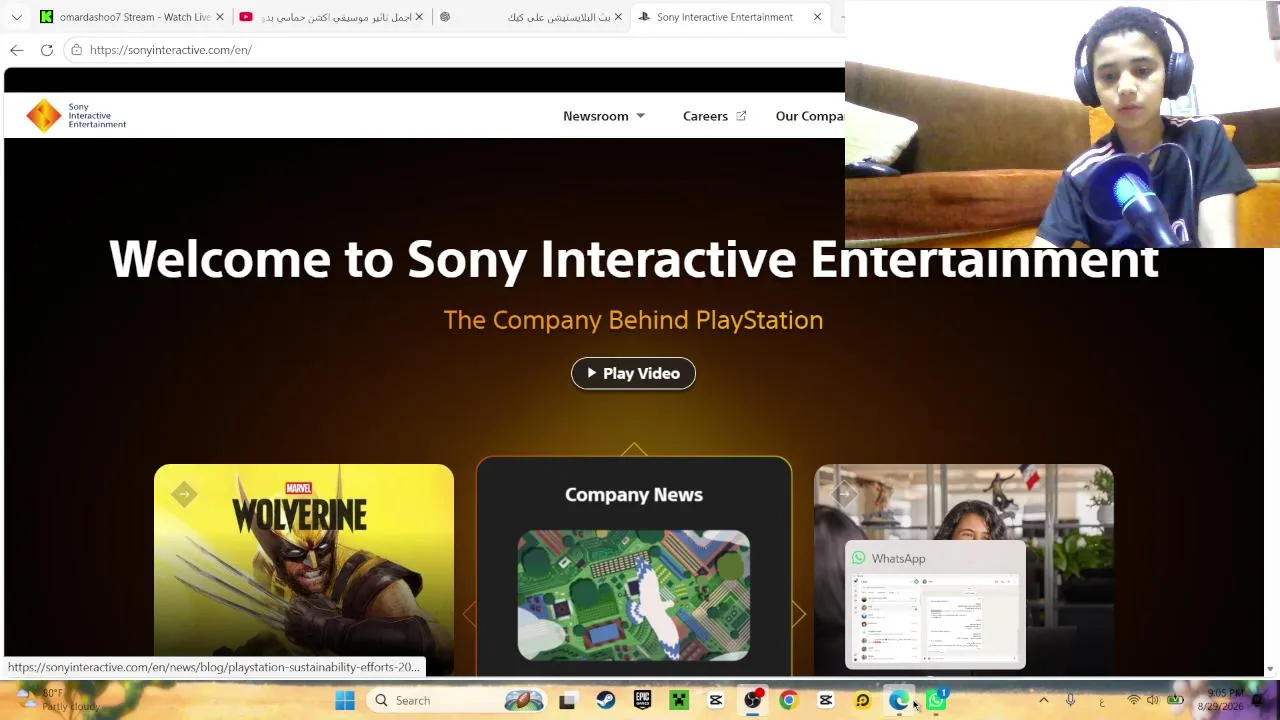The image size is (1280, 720).
Task: Switch the keyboard input language indicator
Action: [1102, 701]
